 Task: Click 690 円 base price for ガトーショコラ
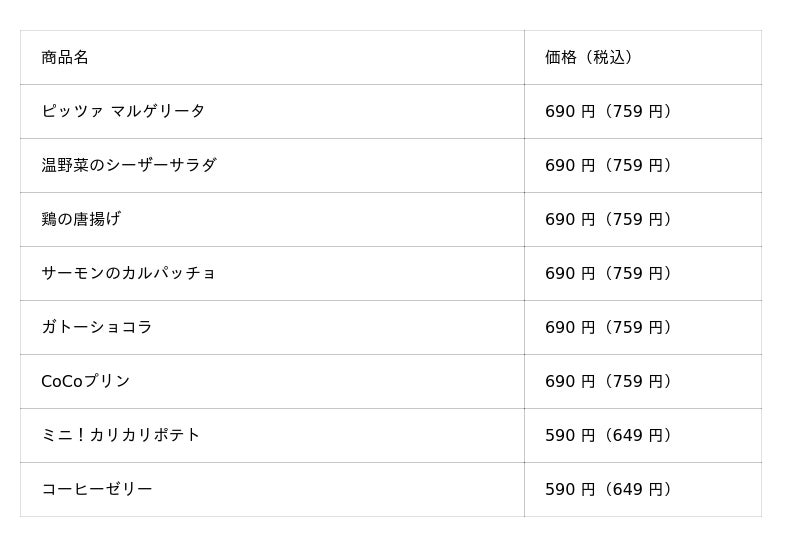(x=570, y=328)
